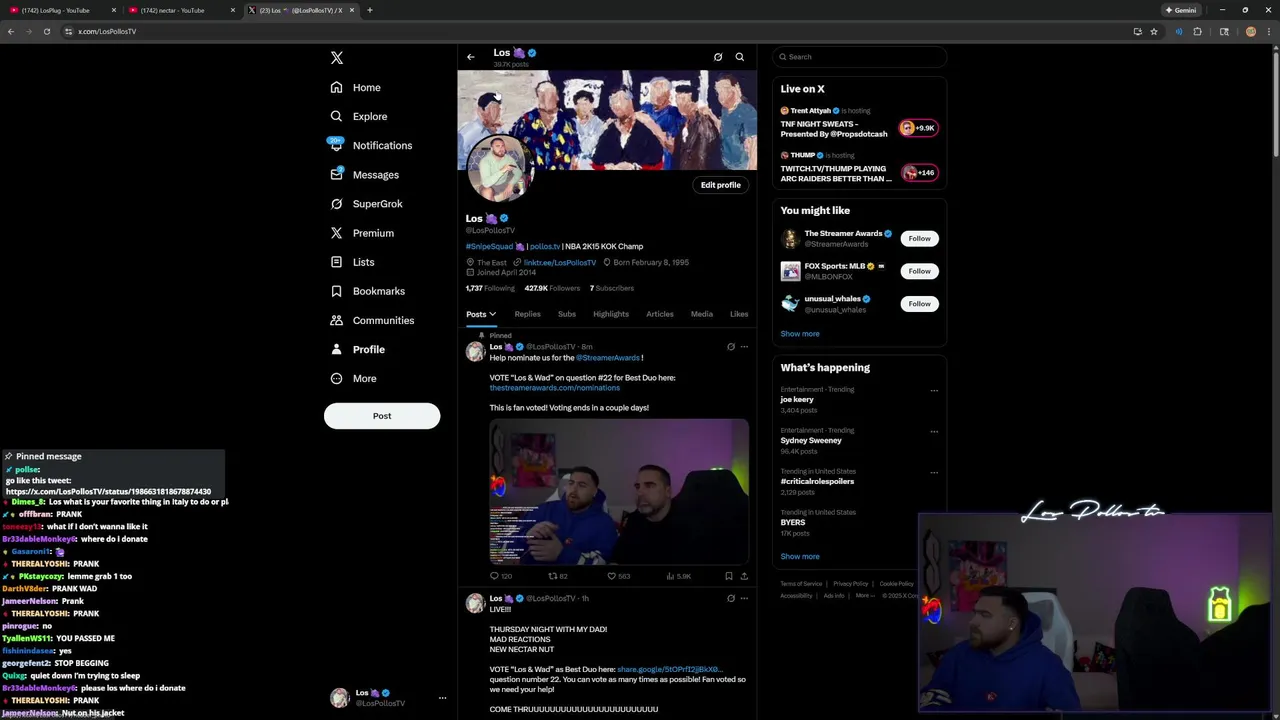The width and height of the screenshot is (1280, 720).
Task: Click inside the X Search field
Action: click(x=860, y=57)
